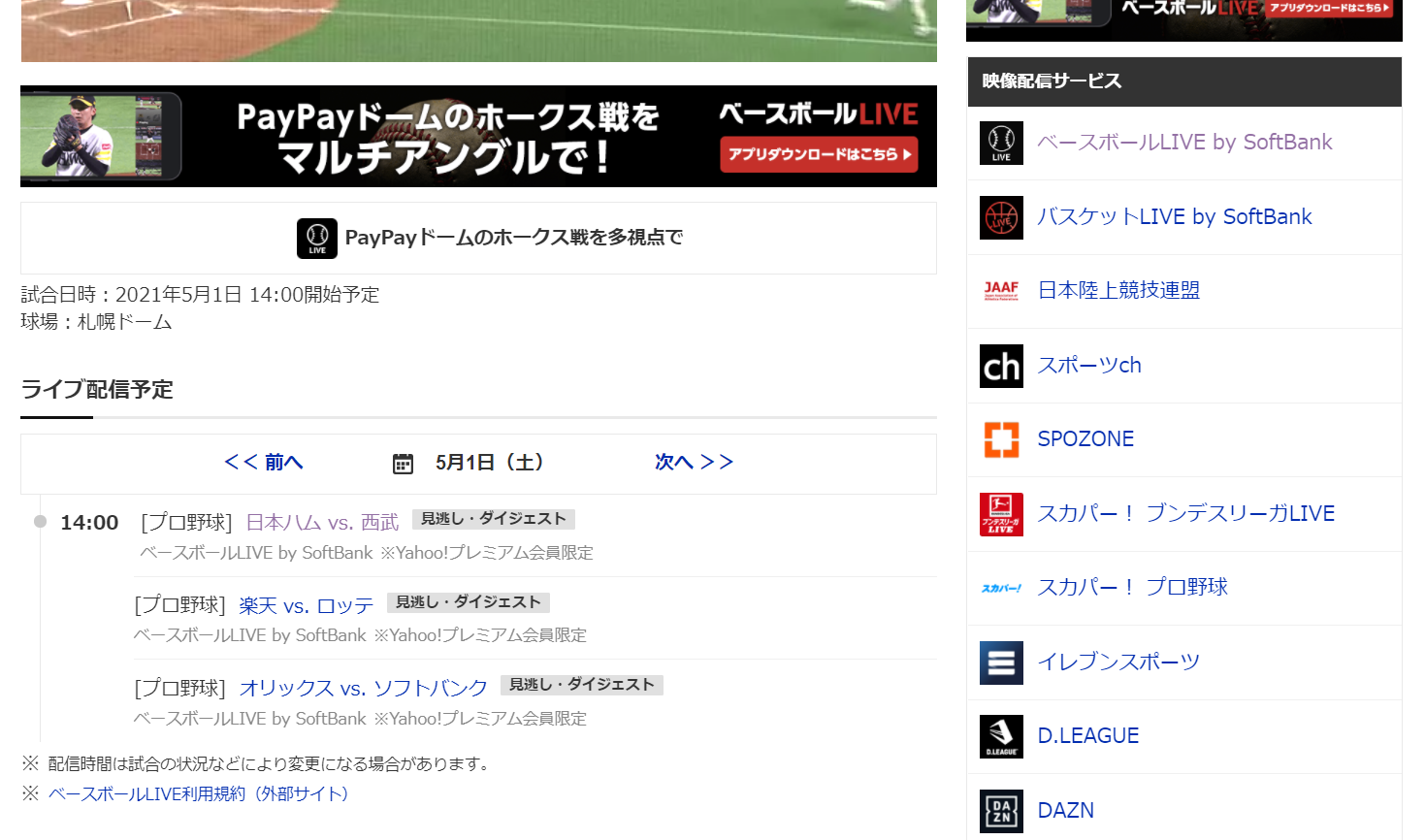This screenshot has width=1425, height=840.
Task: Click the ブンデスリーガLIVE red icon
Action: click(x=1001, y=514)
